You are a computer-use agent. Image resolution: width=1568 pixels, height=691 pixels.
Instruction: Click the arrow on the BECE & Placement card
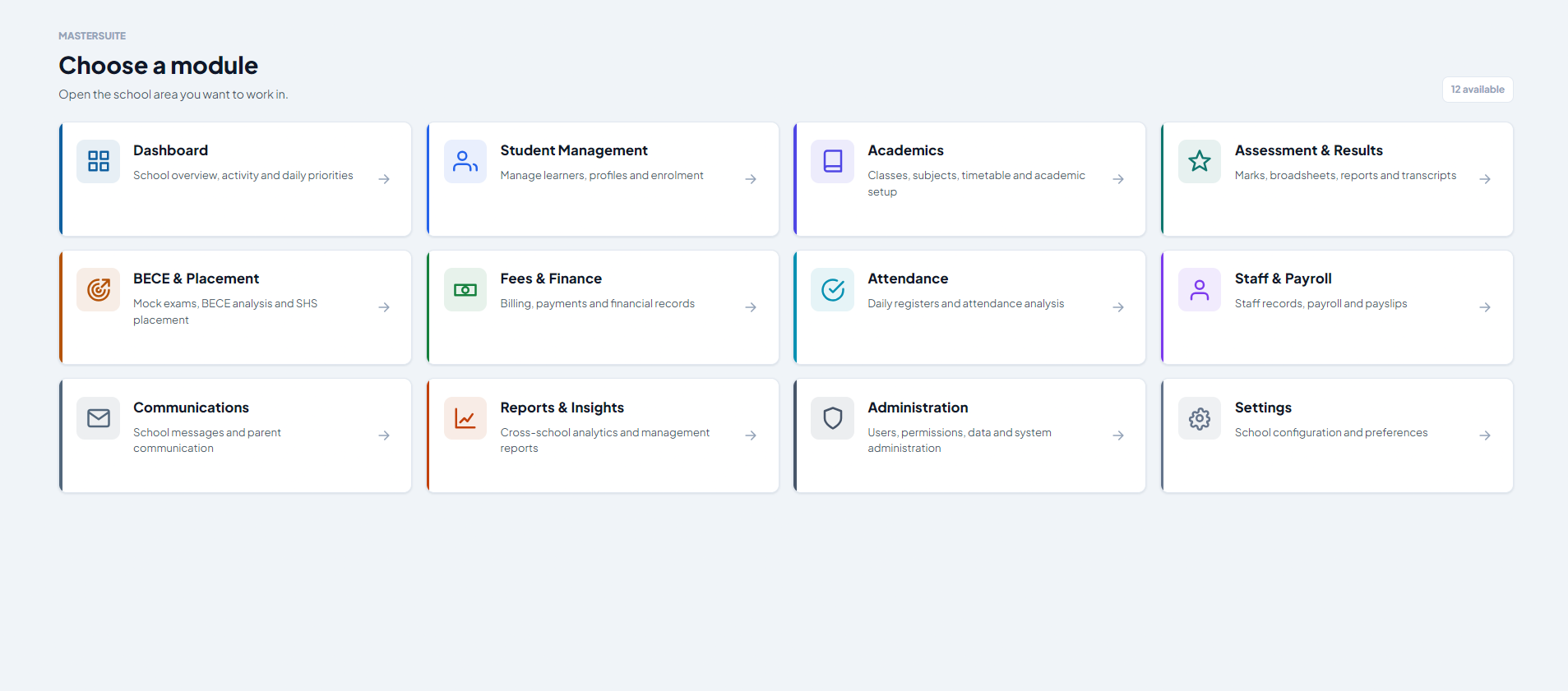tap(384, 307)
